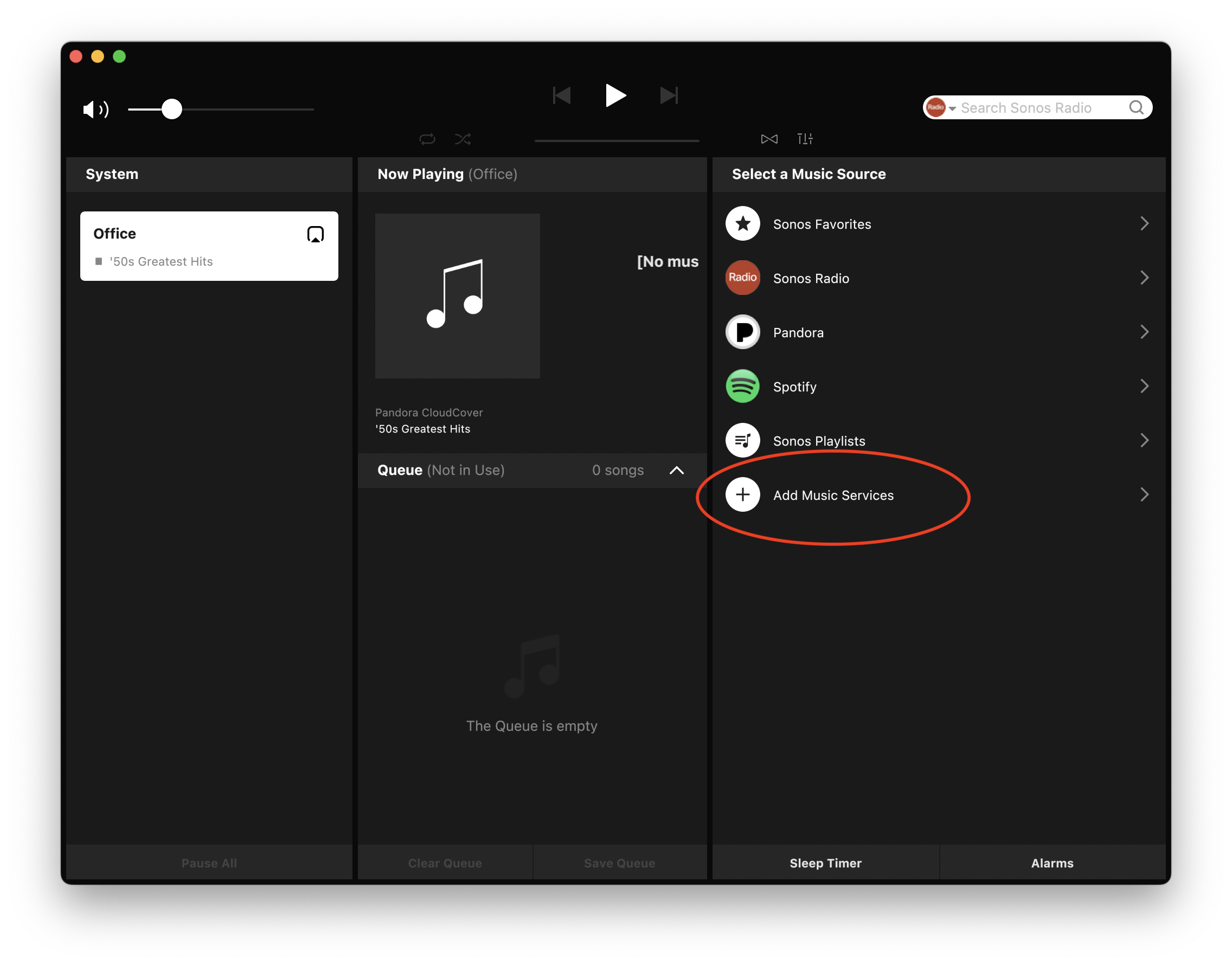Maximize the window with the green button
The width and height of the screenshot is (1232, 965).
119,56
